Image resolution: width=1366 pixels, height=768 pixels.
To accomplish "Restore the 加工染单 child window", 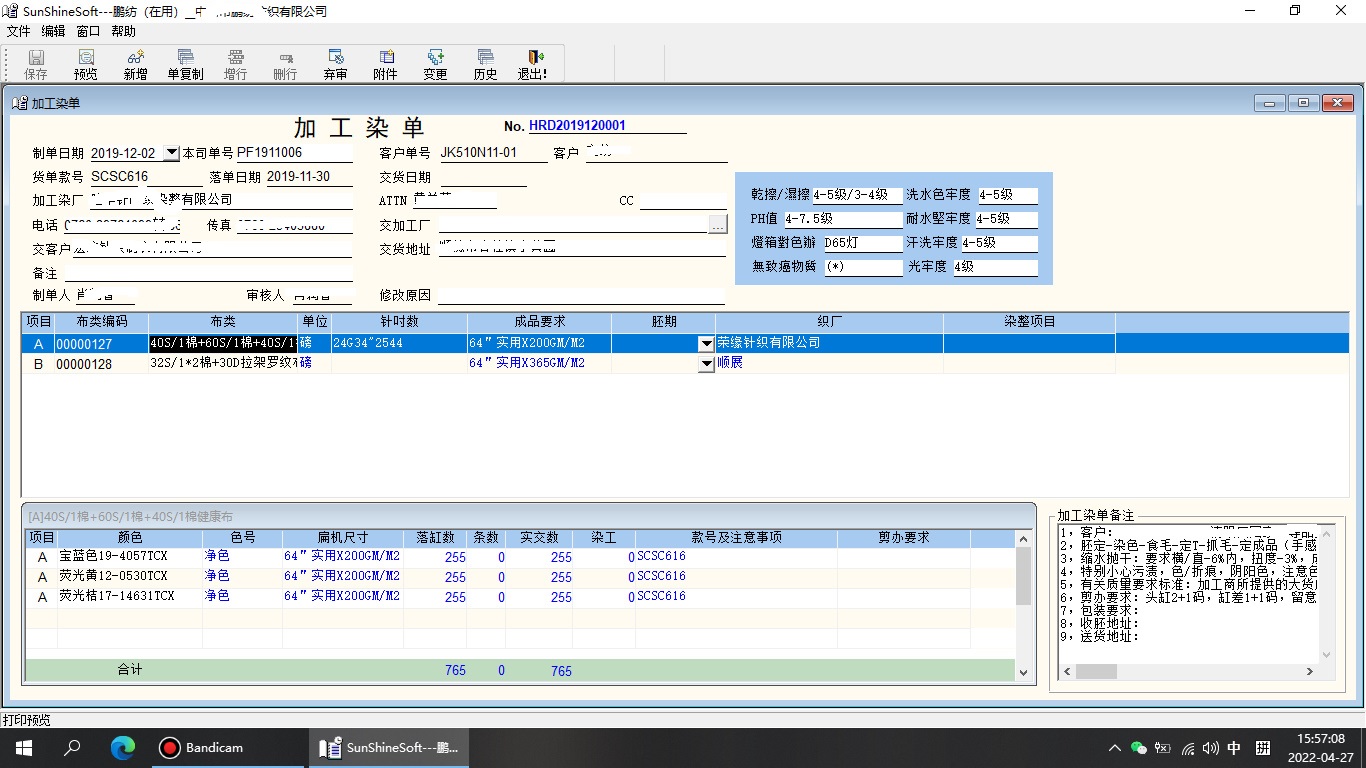I will click(1303, 103).
